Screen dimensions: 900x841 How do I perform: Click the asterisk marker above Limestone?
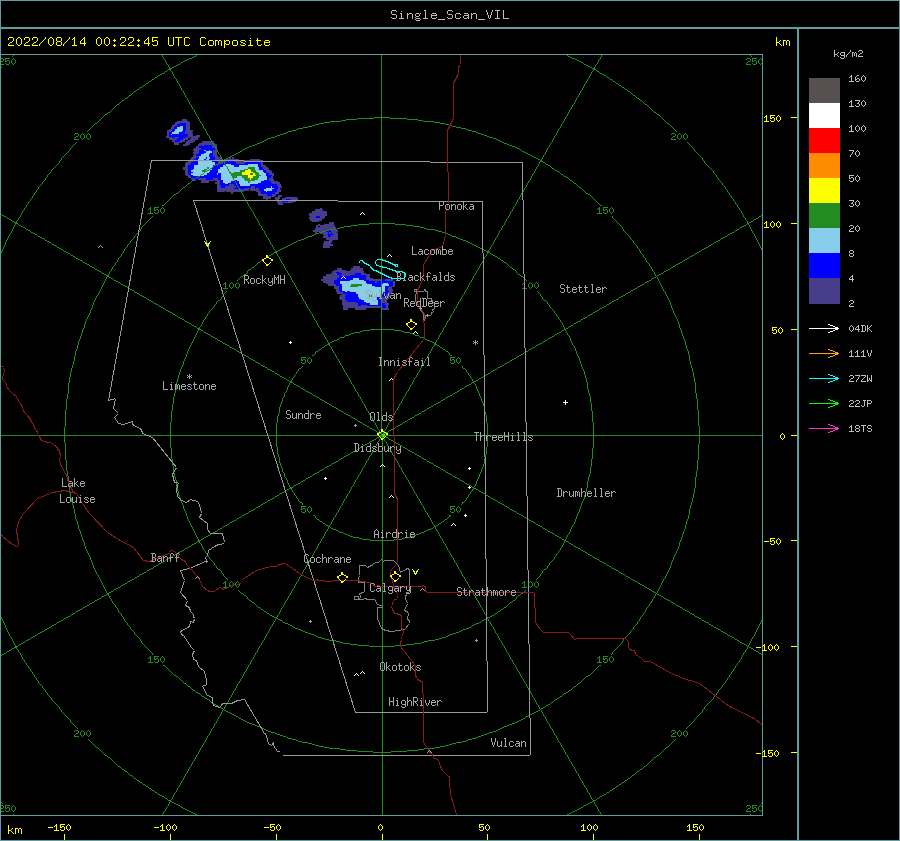189,377
